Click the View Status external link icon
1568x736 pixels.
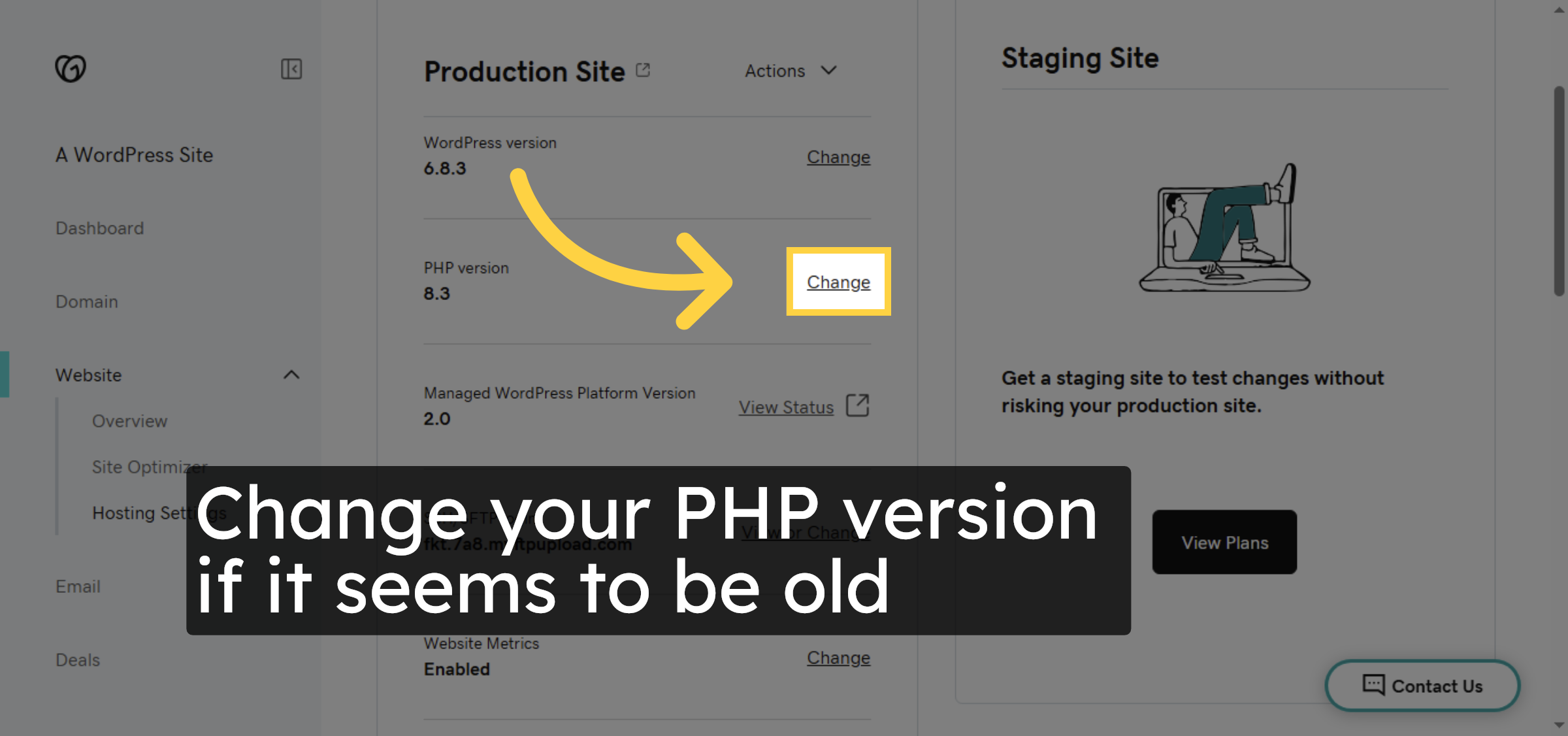click(858, 405)
